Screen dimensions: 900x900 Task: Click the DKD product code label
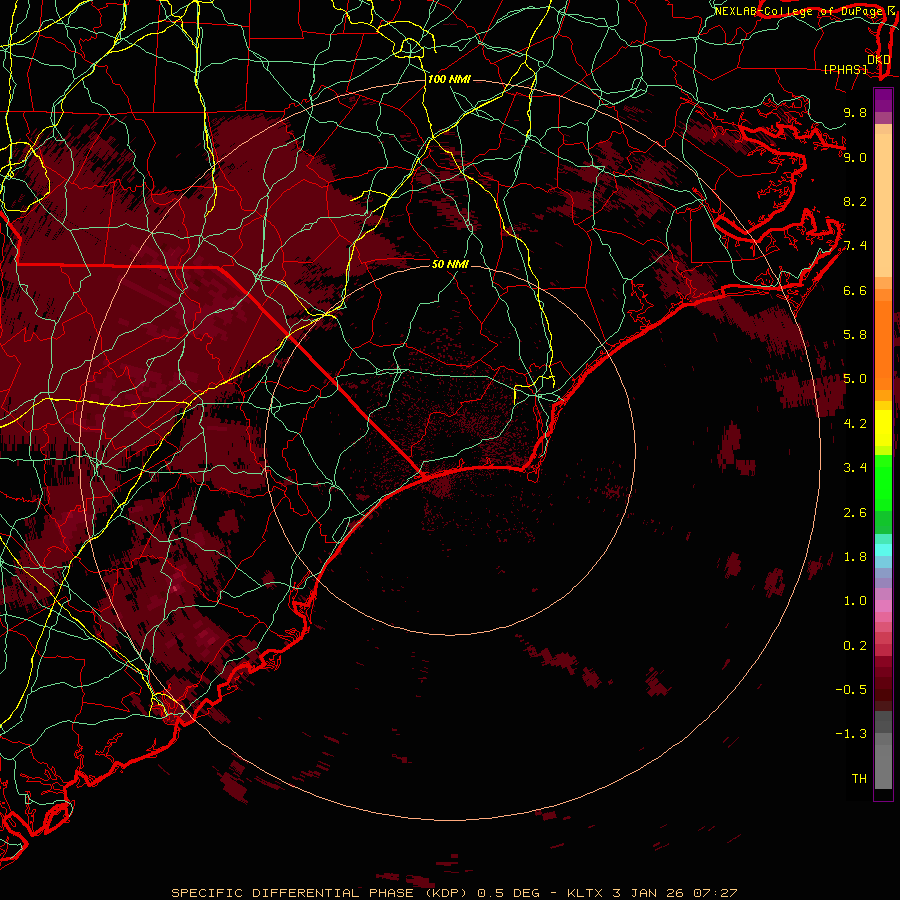coord(879,60)
